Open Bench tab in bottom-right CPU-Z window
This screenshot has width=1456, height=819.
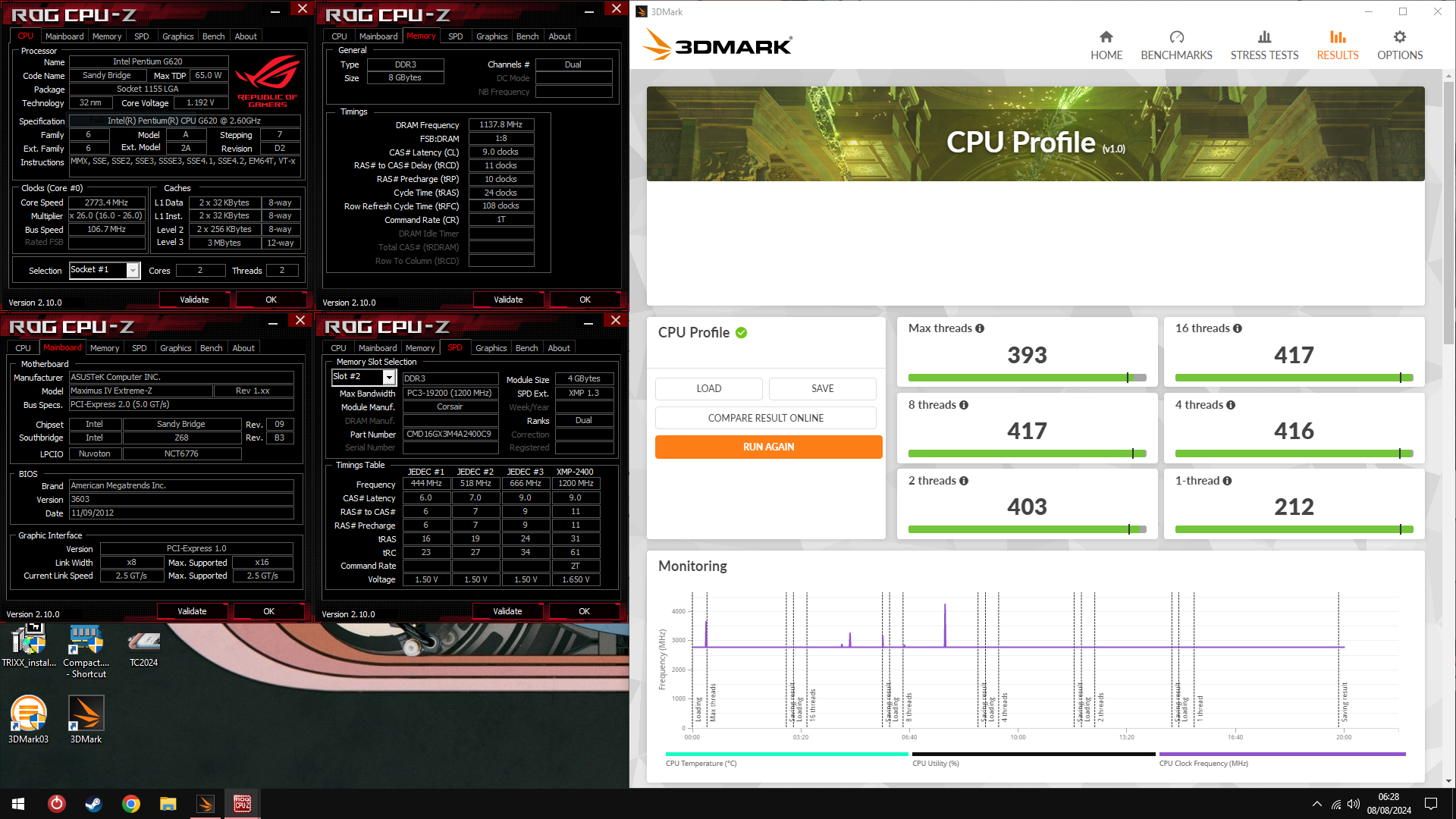coord(526,348)
